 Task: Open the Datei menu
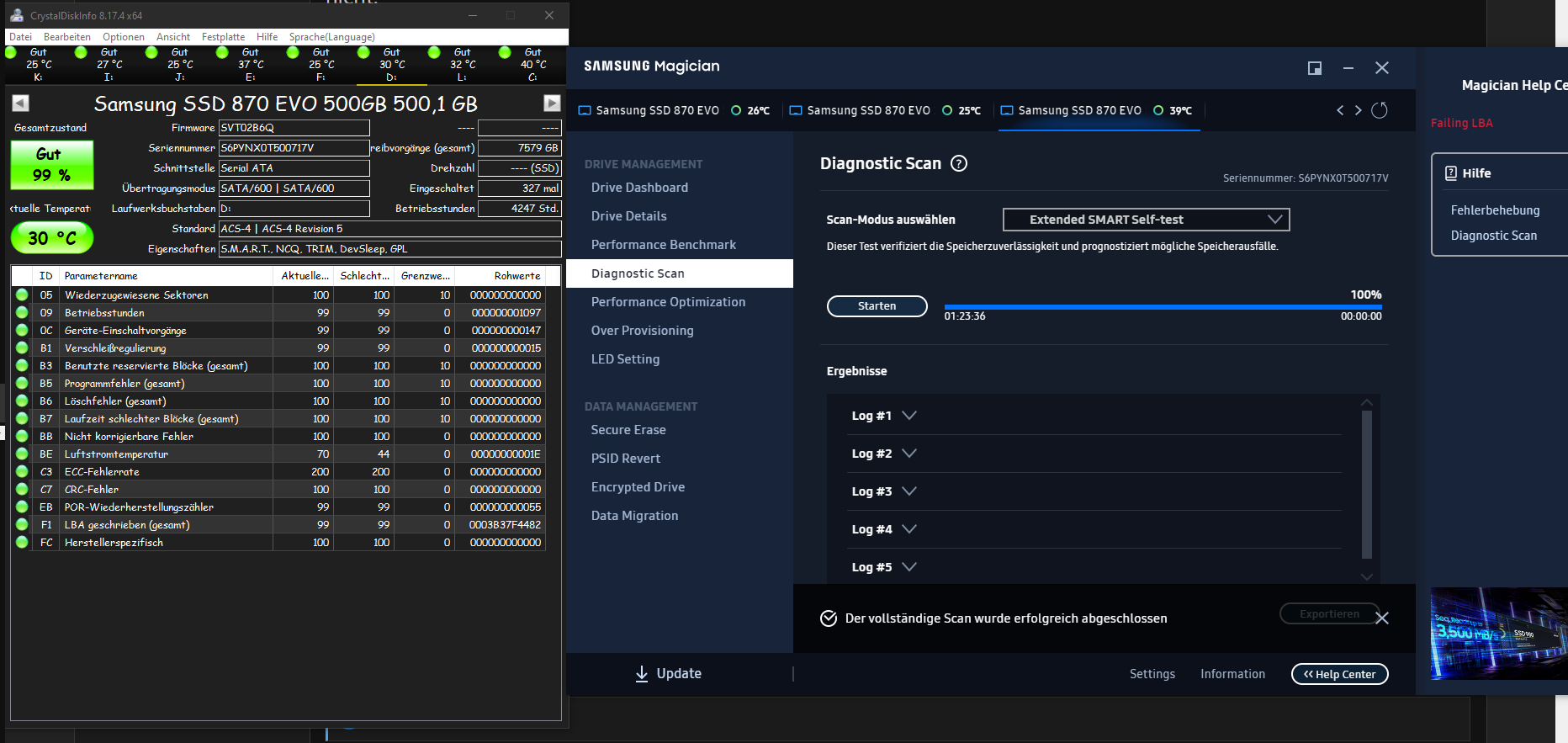coord(21,37)
